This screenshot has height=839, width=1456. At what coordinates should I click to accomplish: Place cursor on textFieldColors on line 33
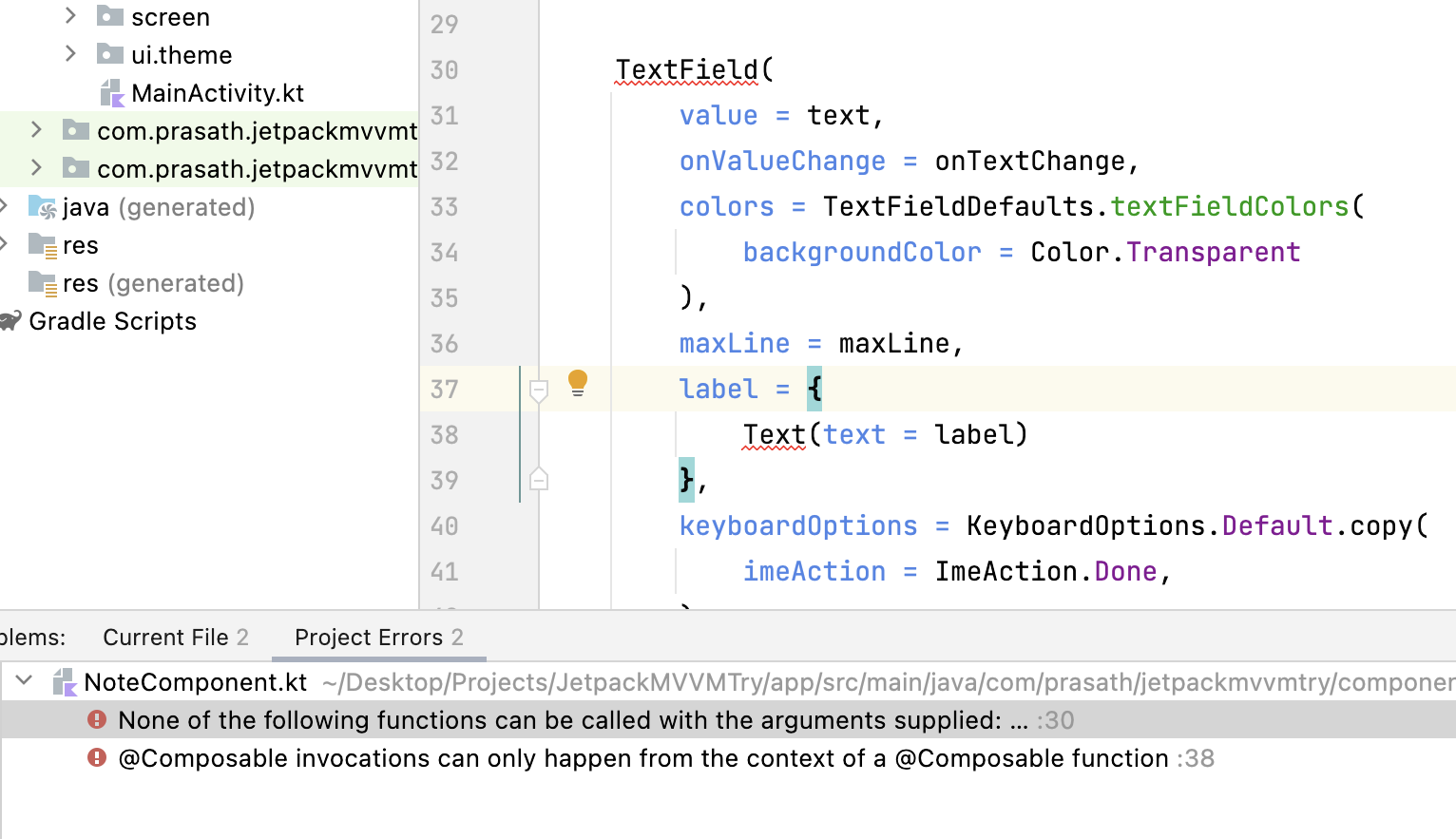coord(1230,206)
